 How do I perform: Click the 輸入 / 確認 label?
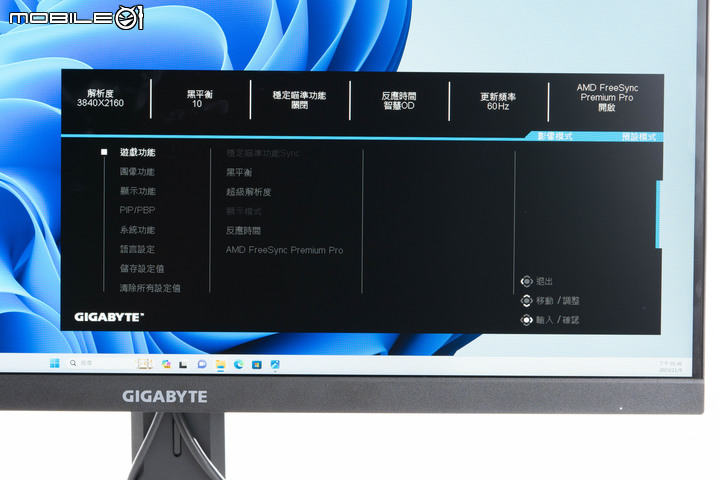557,320
